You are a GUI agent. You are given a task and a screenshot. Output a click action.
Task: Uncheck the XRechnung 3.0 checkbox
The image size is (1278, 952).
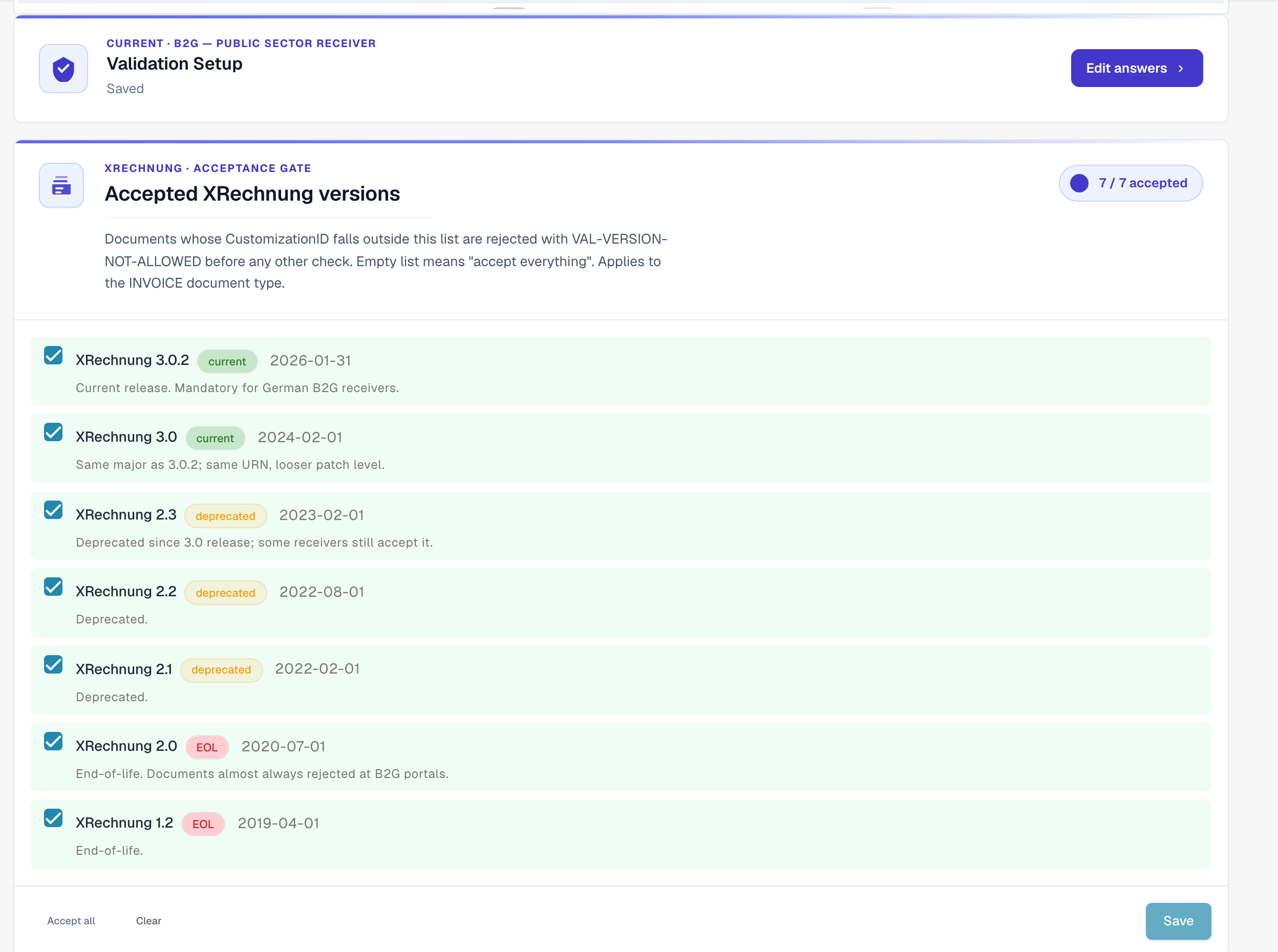pyautogui.click(x=53, y=432)
